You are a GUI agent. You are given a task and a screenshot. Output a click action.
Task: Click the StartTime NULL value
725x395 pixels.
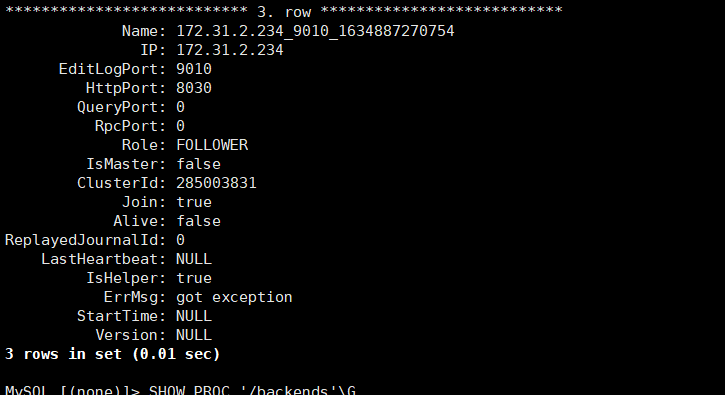[194, 316]
